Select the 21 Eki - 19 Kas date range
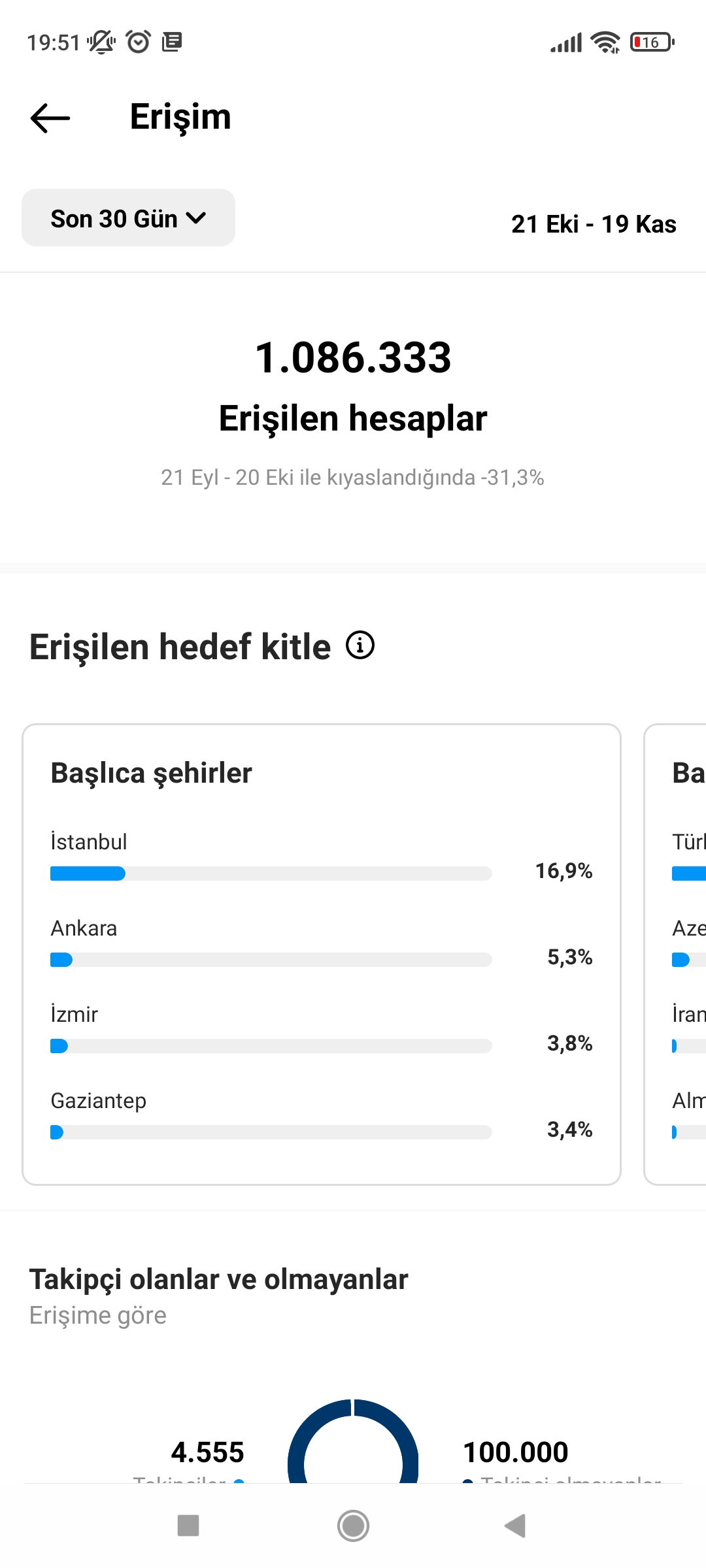This screenshot has height=1568, width=706. pos(594,224)
